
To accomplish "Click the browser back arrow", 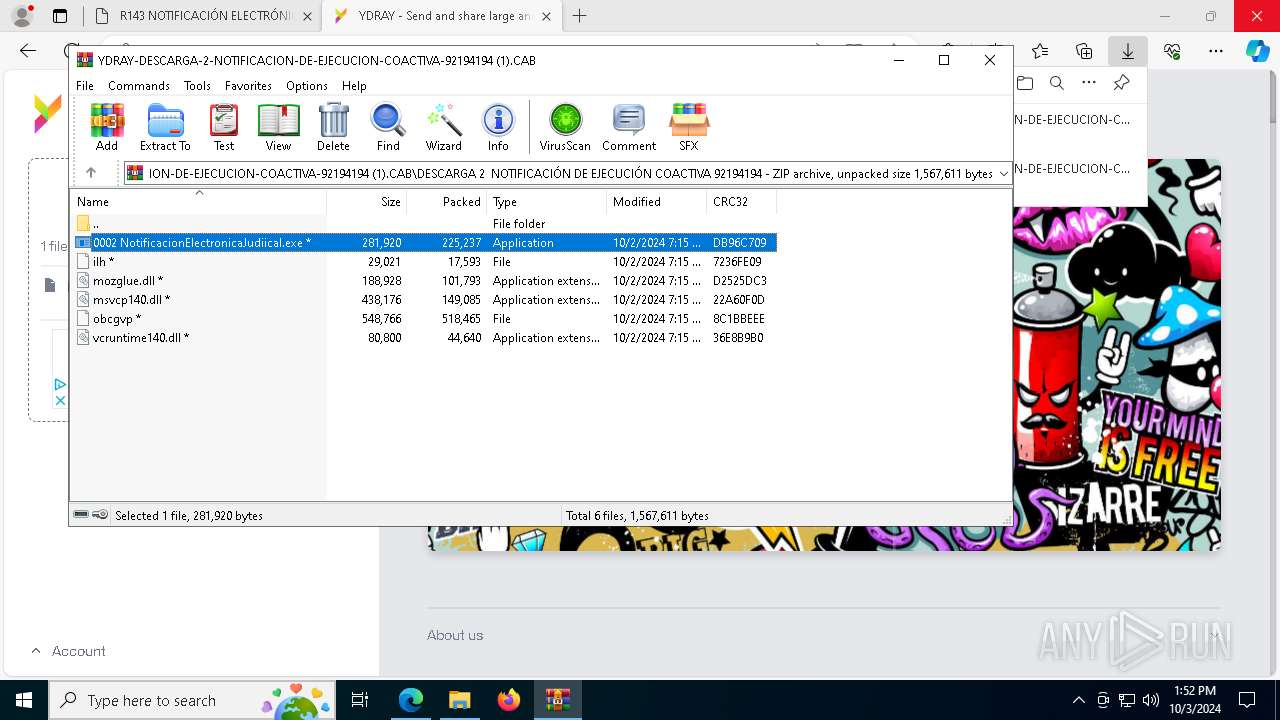I will (28, 51).
